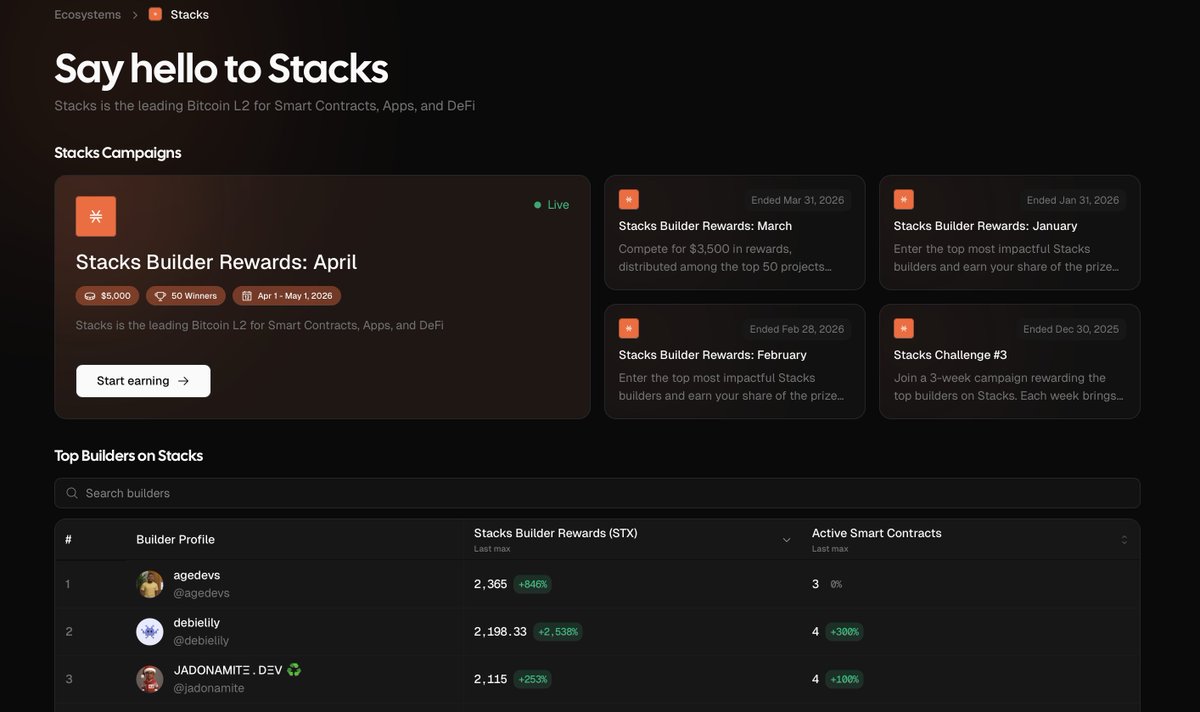Click 2,115 rewards value
This screenshot has height=712, width=1200.
click(491, 680)
